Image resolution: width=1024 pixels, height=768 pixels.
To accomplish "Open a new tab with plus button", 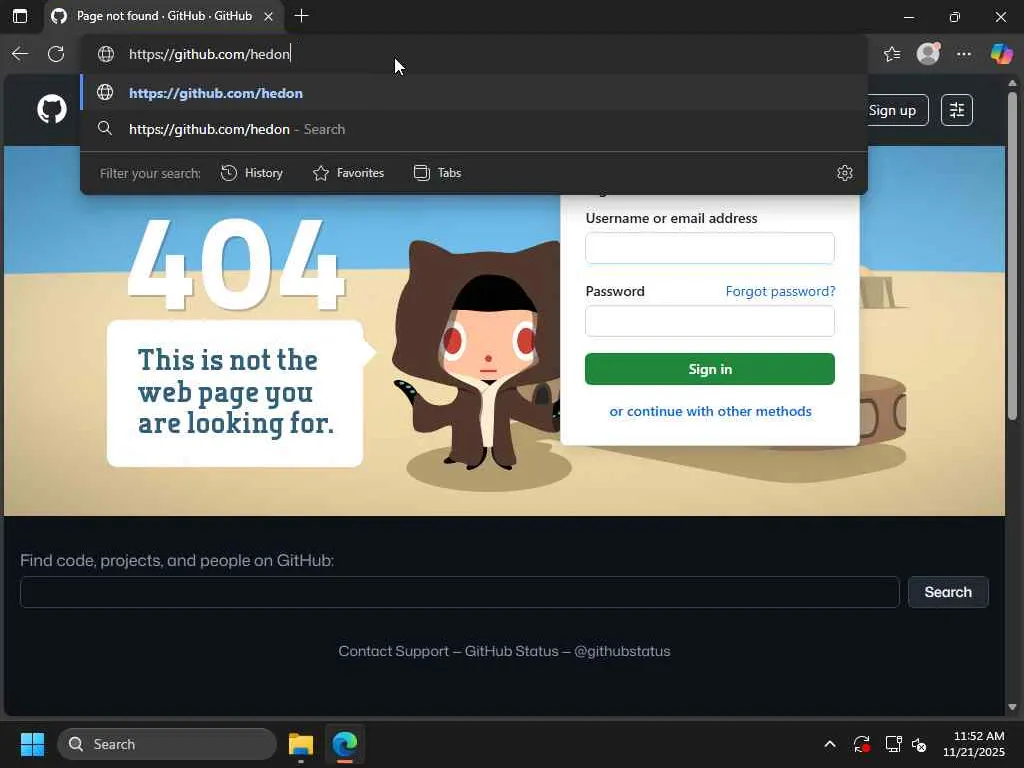I will (x=301, y=16).
